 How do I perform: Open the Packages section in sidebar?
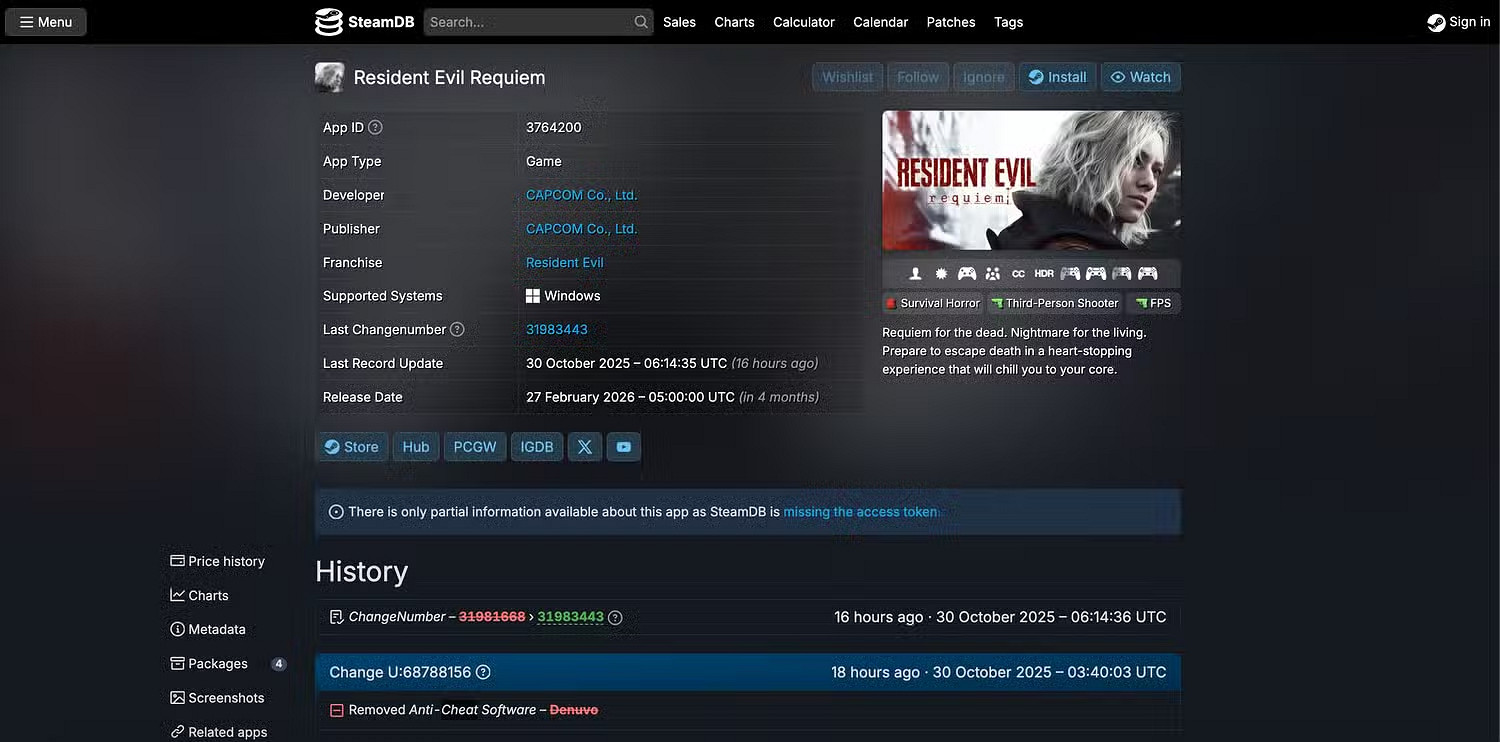[217, 664]
